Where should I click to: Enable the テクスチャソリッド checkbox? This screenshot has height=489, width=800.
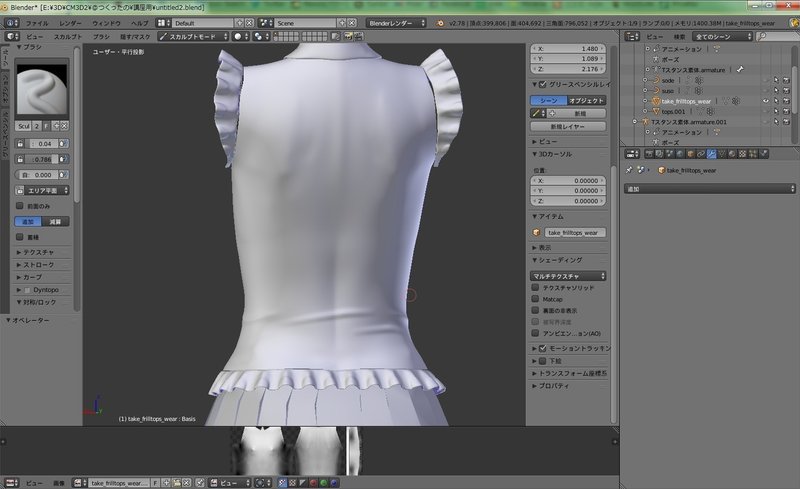(535, 287)
